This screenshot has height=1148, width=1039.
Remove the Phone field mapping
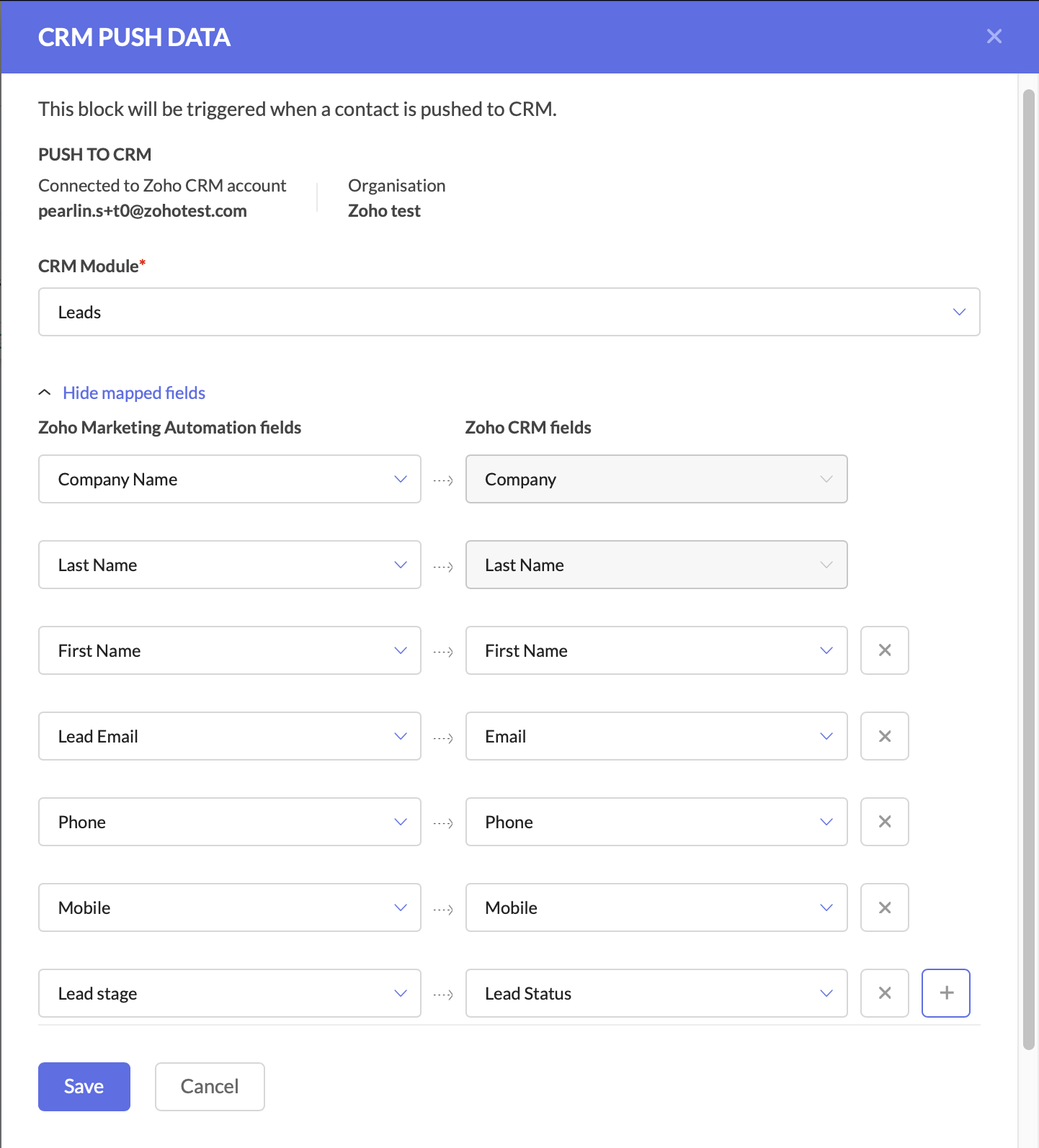click(885, 822)
